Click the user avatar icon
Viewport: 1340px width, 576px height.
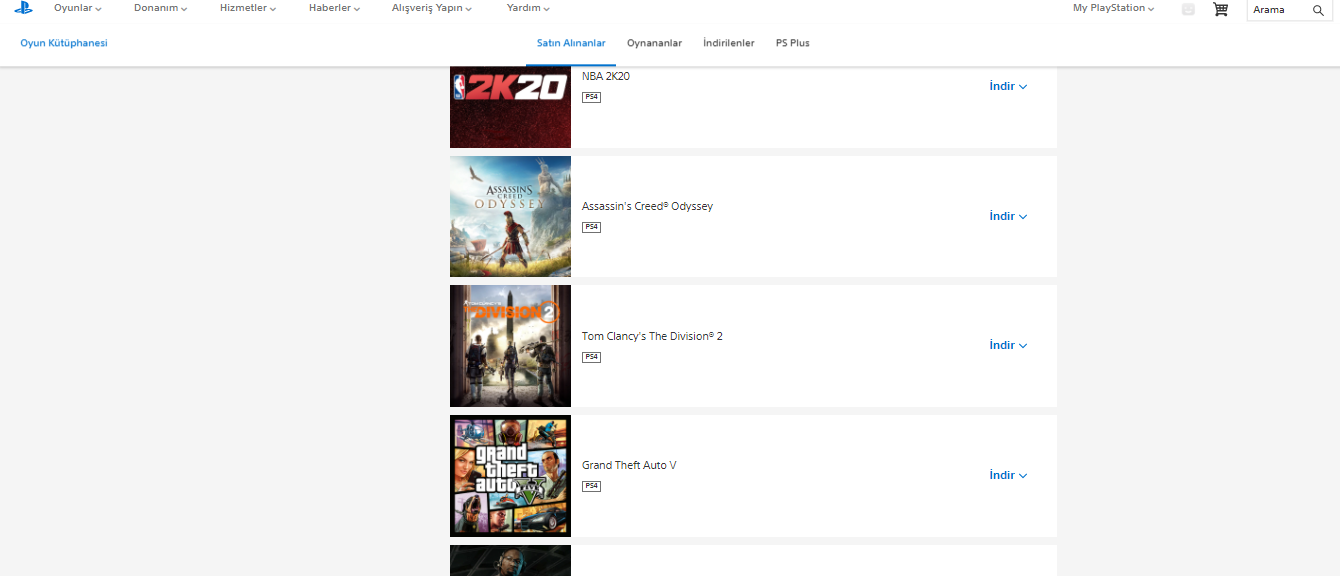[1188, 9]
